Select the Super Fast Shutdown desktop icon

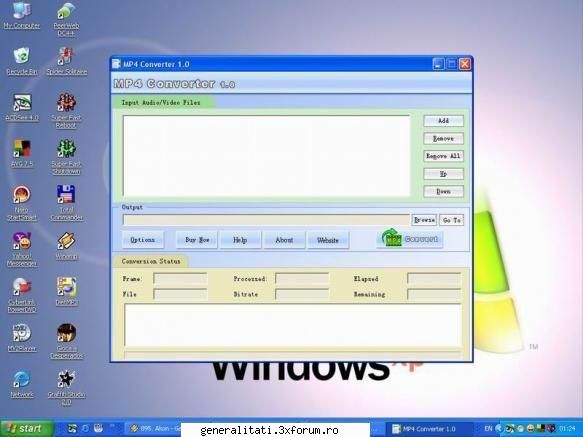[x=66, y=157]
